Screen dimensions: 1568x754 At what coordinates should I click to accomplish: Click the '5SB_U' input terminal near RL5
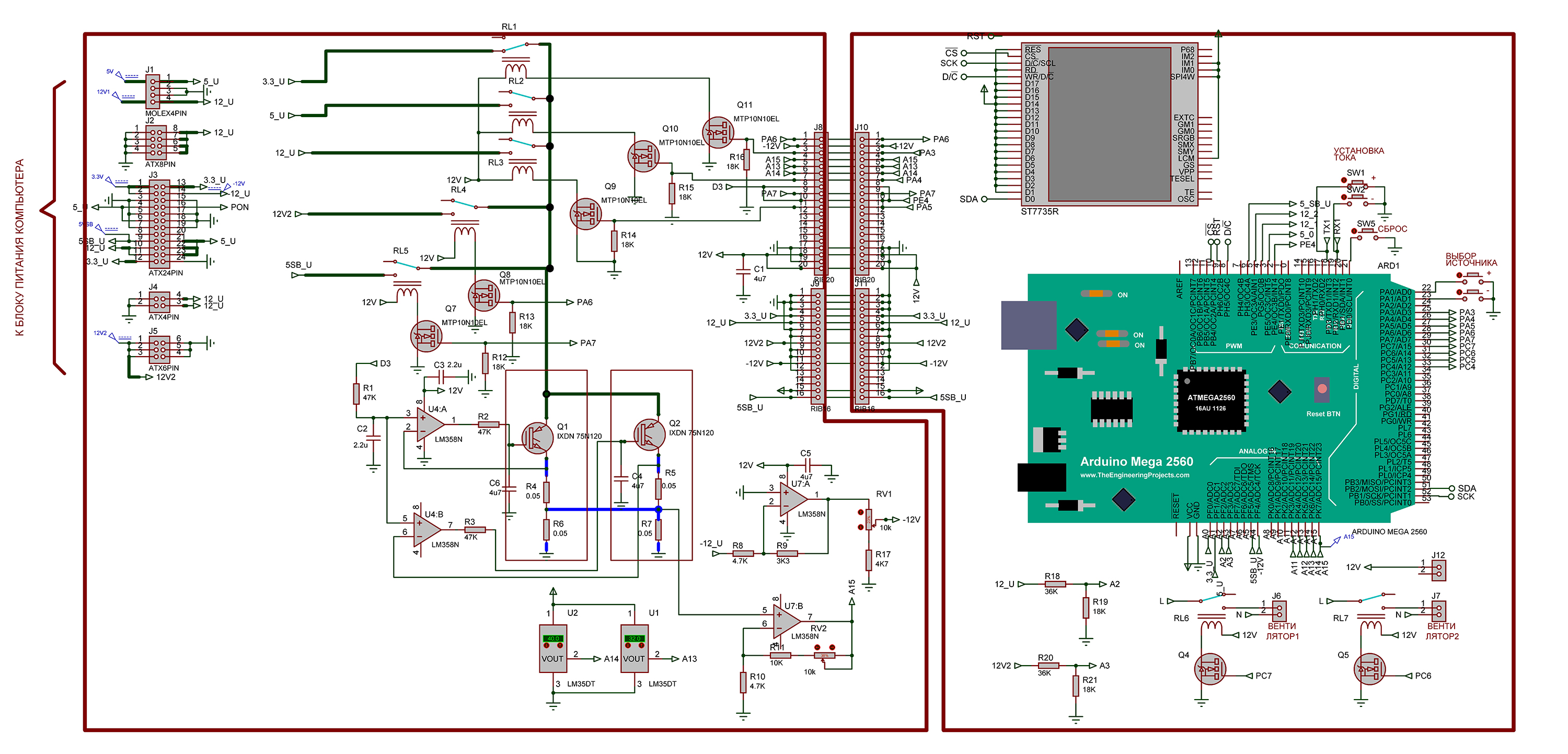tap(298, 265)
